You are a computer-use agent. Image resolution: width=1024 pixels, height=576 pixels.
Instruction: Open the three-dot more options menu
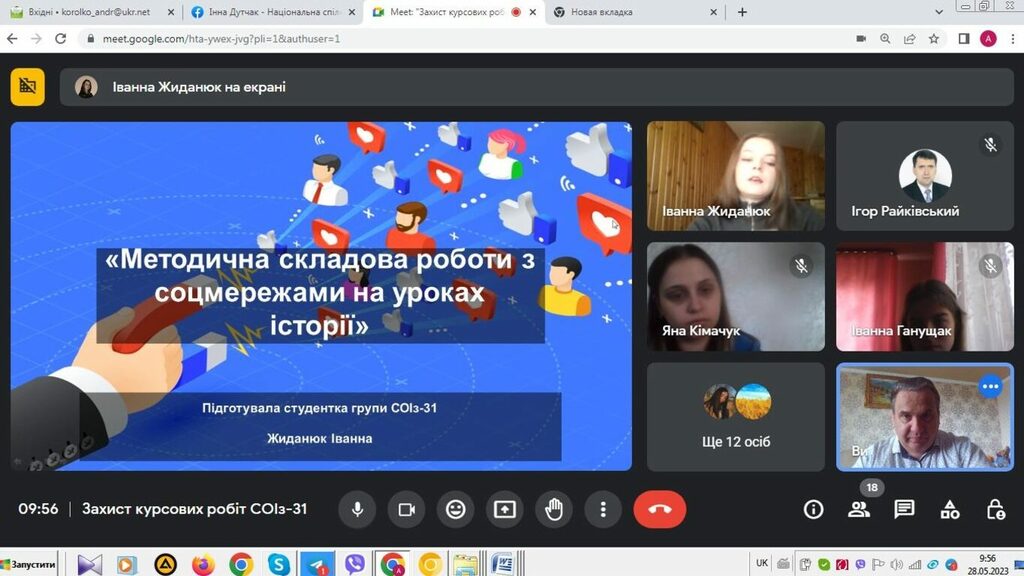(x=603, y=510)
